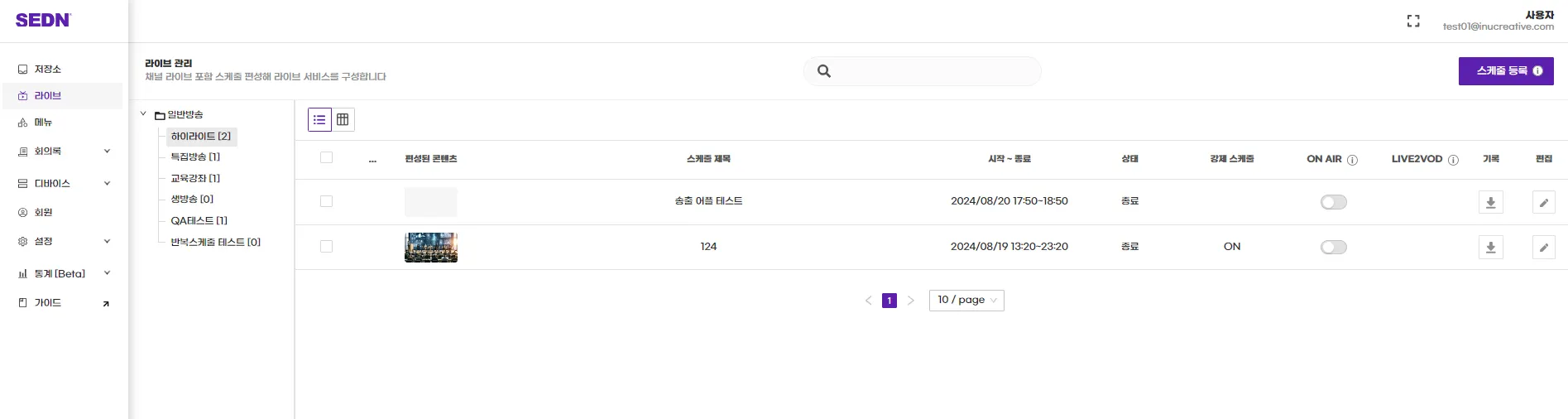Image resolution: width=1568 pixels, height=419 pixels.
Task: Go to previous page arrow
Action: click(x=868, y=301)
